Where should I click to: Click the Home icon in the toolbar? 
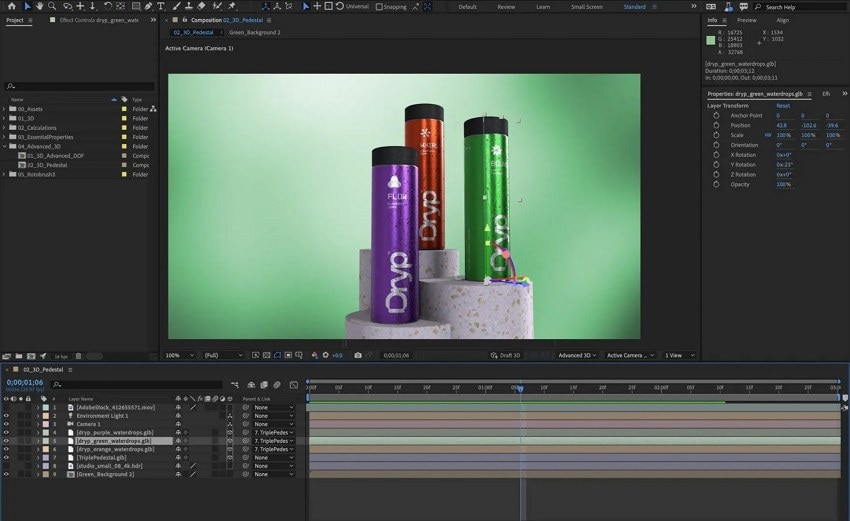click(11, 7)
